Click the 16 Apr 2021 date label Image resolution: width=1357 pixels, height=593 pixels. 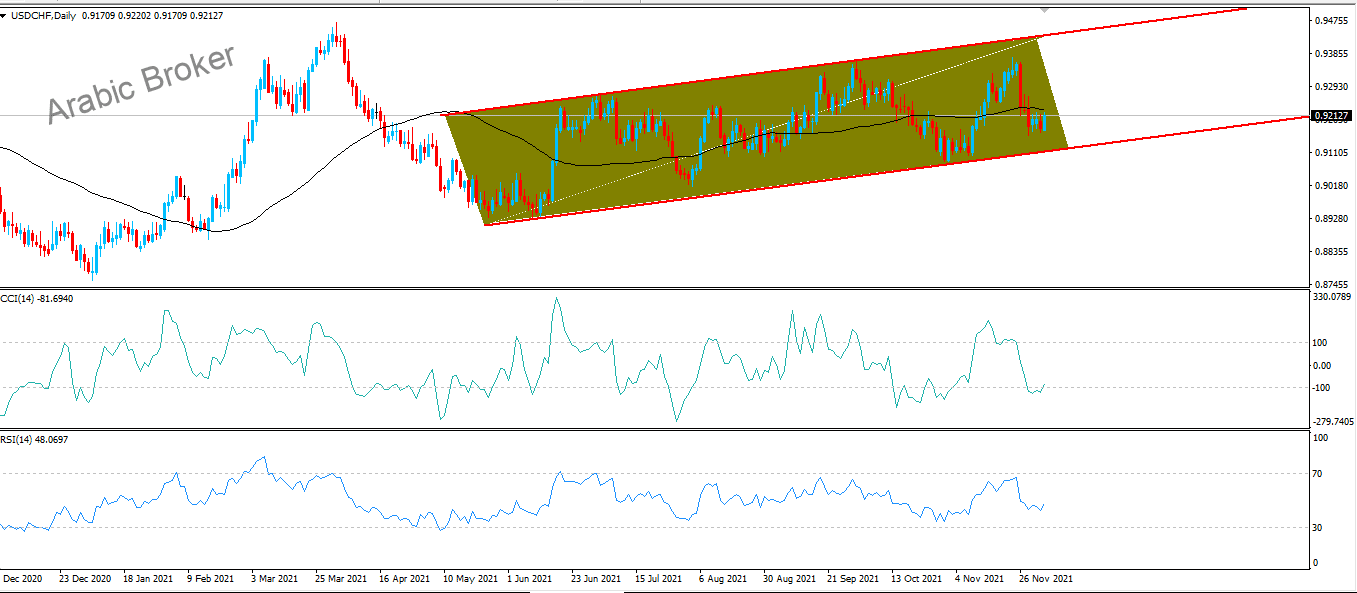[x=404, y=578]
